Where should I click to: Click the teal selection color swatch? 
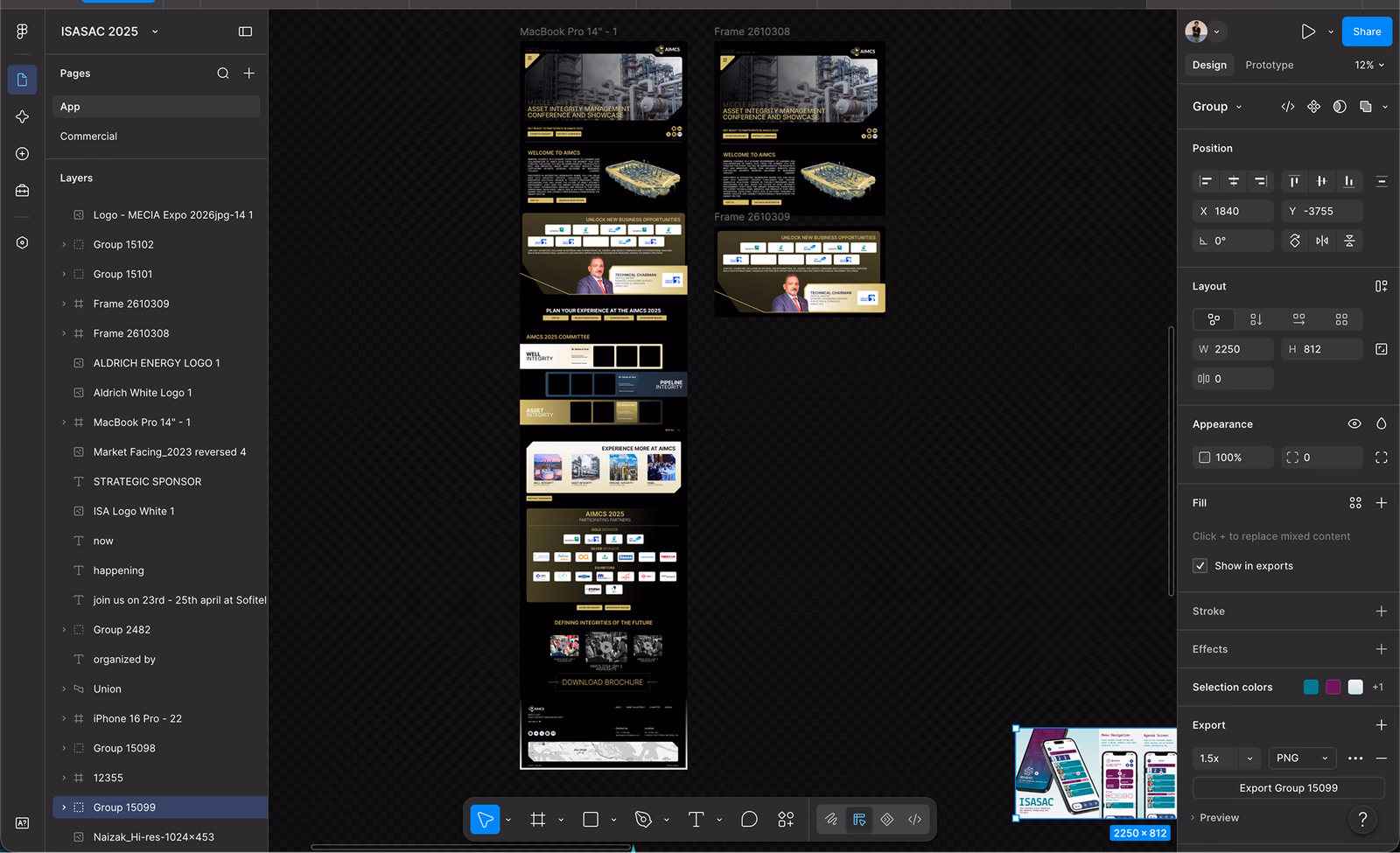[x=1311, y=687]
